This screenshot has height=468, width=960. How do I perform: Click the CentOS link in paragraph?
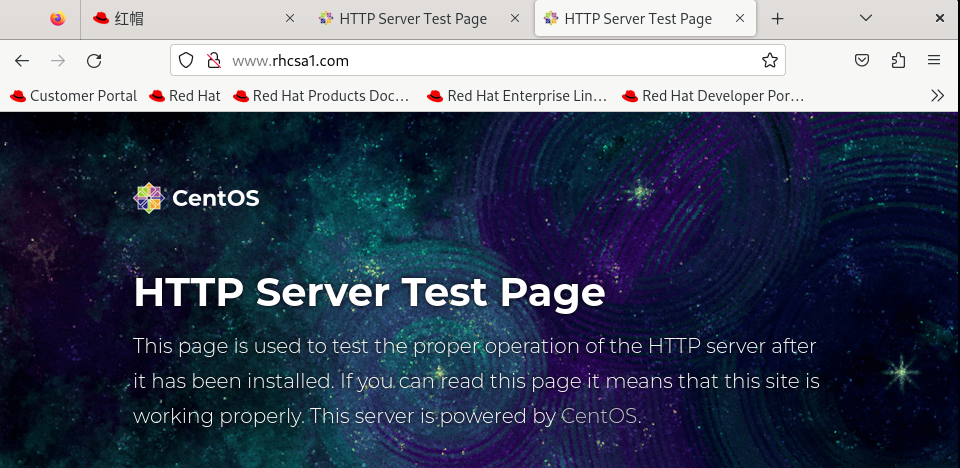pyautogui.click(x=600, y=416)
